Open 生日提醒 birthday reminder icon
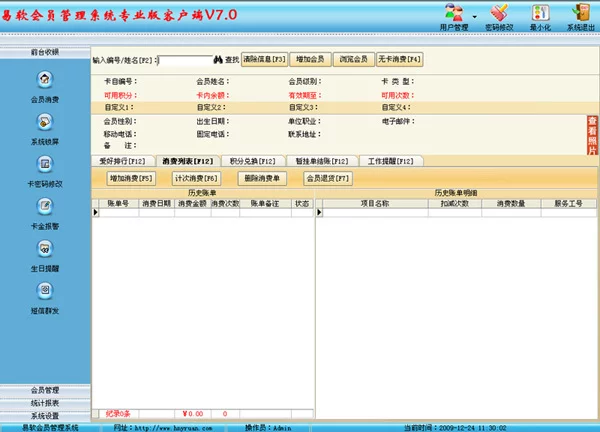The width and height of the screenshot is (600, 432). (x=45, y=249)
